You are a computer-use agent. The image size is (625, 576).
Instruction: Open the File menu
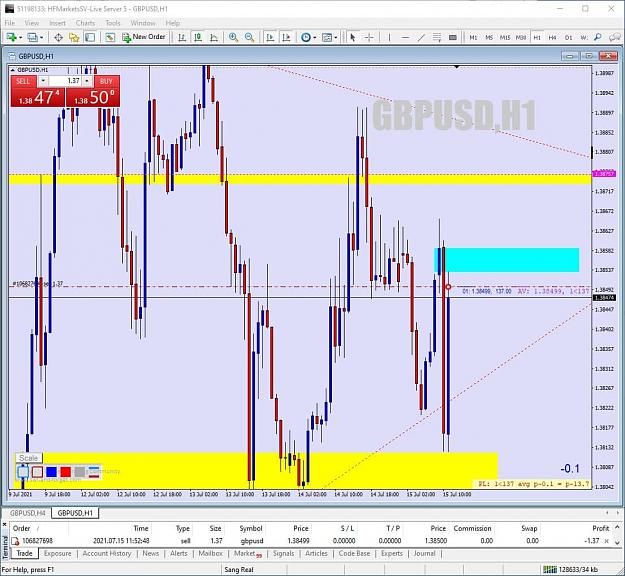[x=10, y=23]
